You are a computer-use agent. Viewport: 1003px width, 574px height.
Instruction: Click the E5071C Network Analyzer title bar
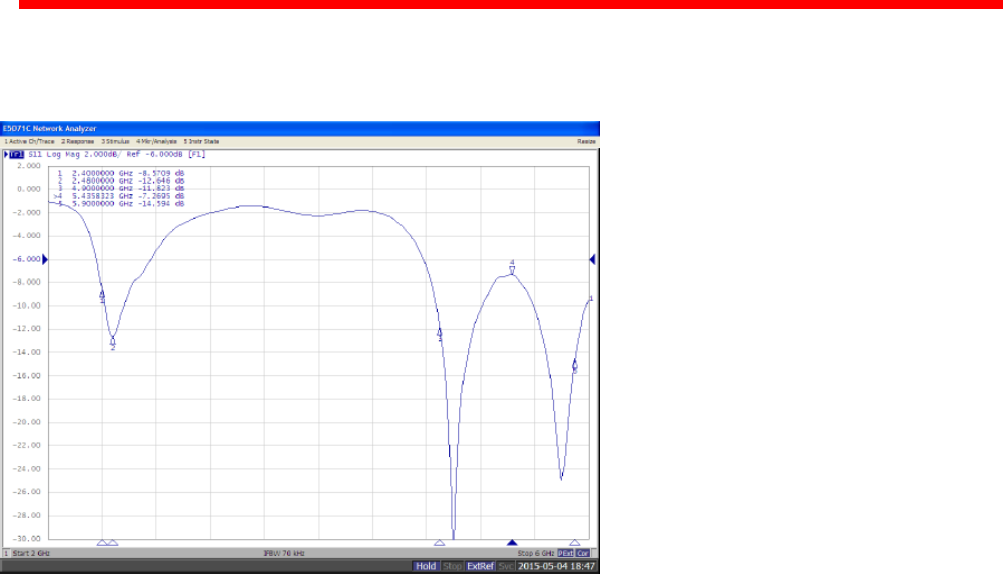[x=299, y=128]
